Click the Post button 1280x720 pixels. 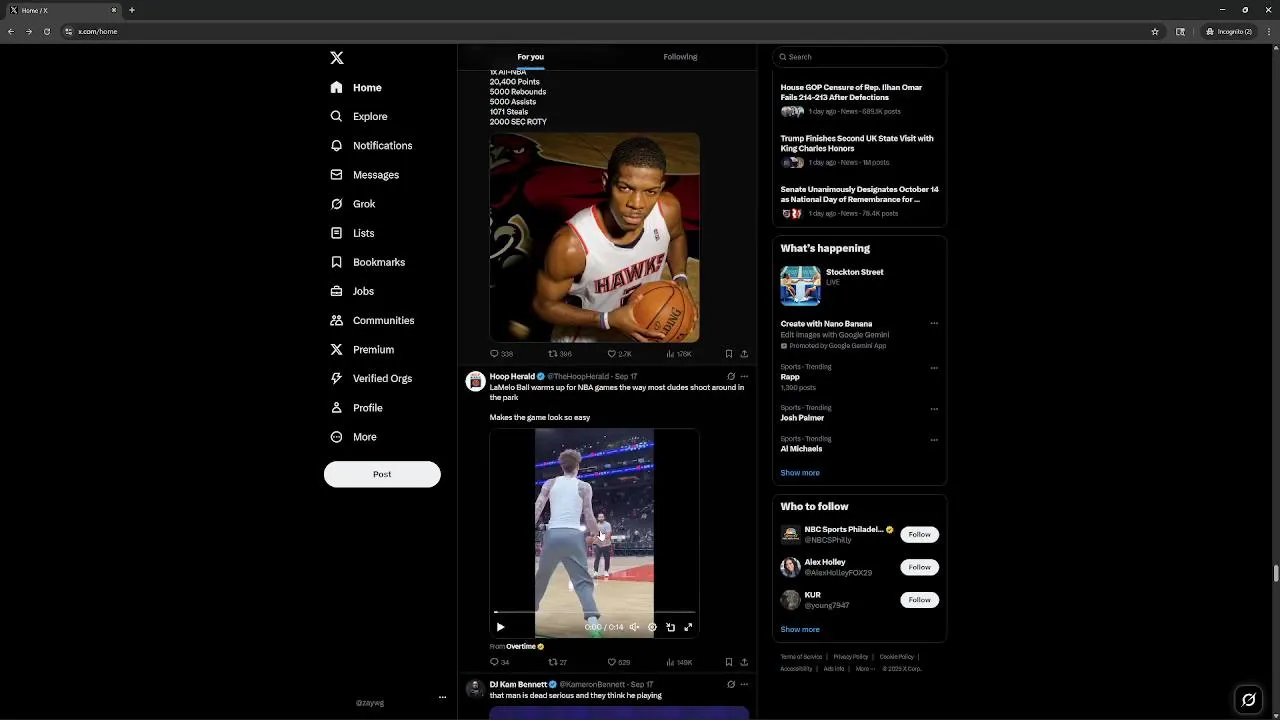point(382,474)
